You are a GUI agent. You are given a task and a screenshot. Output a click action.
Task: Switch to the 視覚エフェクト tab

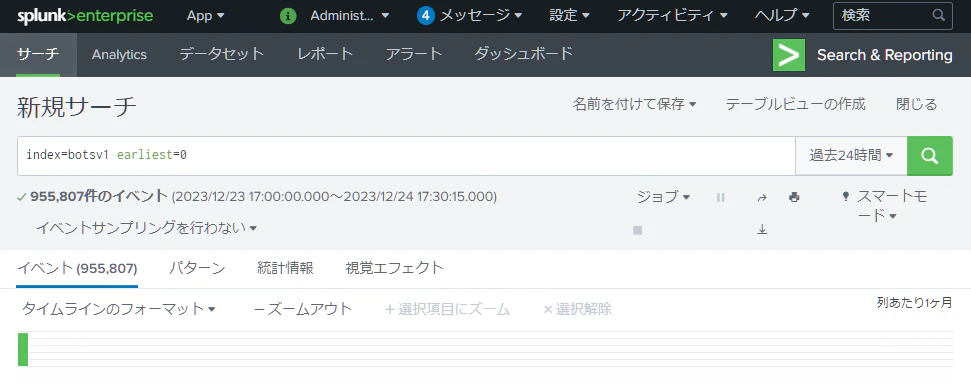[x=394, y=268]
